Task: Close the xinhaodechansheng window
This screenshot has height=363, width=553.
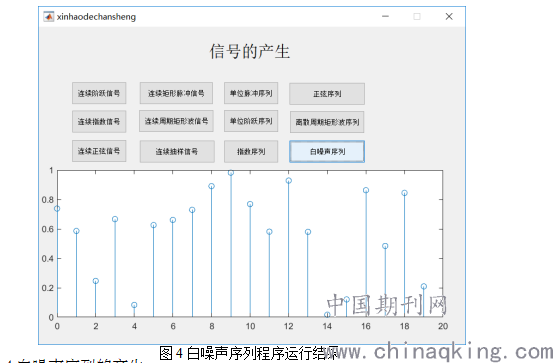Action: 449,16
